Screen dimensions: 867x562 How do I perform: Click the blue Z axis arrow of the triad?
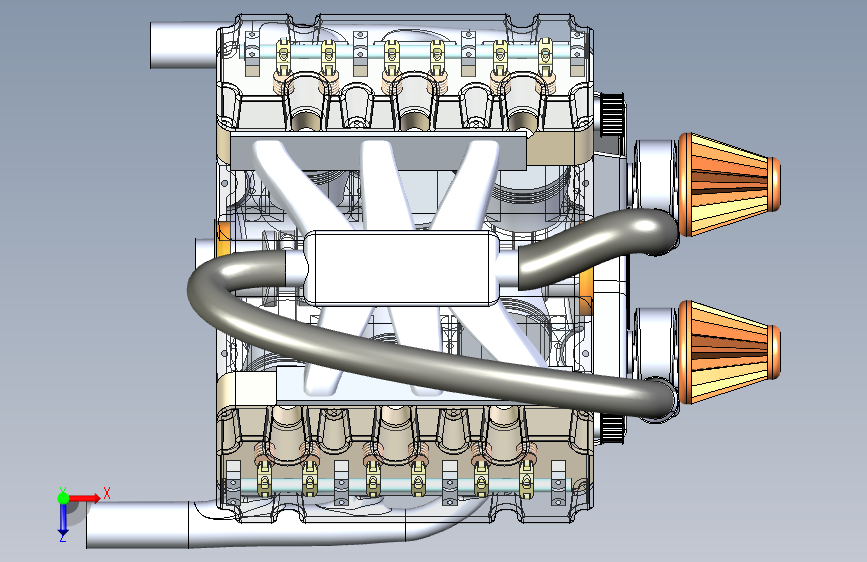(63, 520)
